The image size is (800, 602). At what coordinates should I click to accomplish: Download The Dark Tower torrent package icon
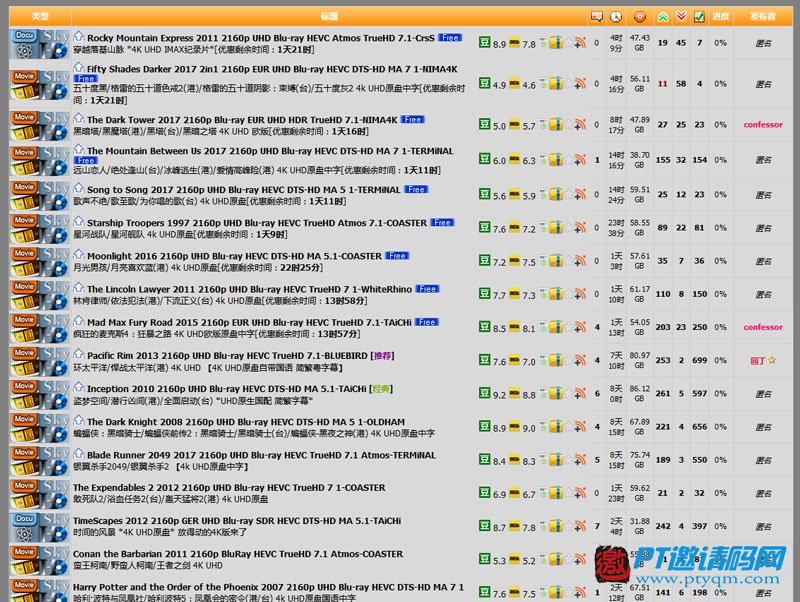tap(555, 124)
